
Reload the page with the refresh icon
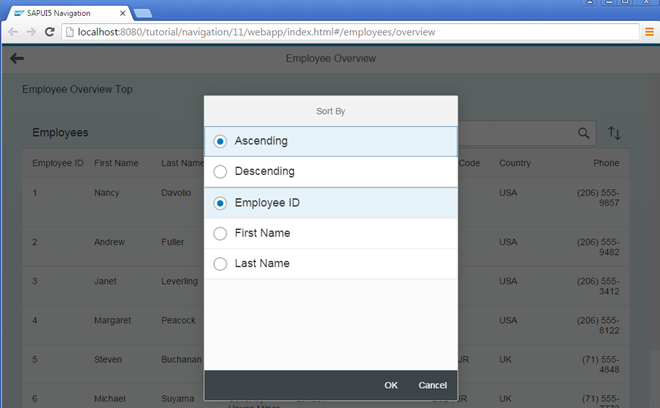[x=50, y=33]
